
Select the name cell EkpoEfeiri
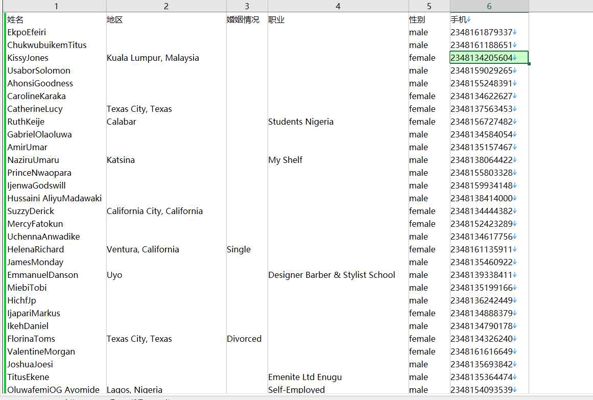click(x=56, y=33)
